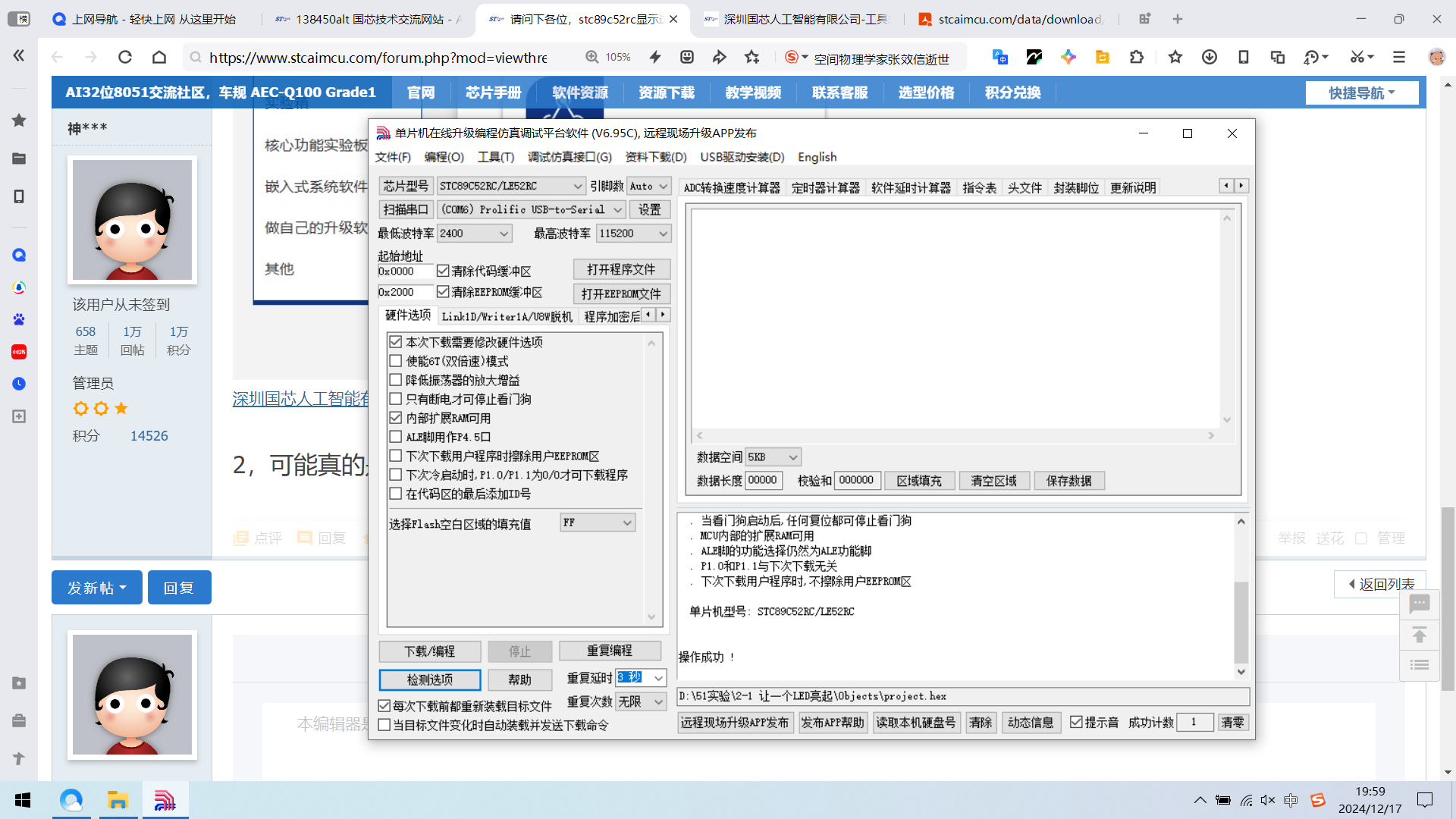The width and height of the screenshot is (1456, 819).
Task: Click the 扫描串口 button
Action: [x=406, y=209]
